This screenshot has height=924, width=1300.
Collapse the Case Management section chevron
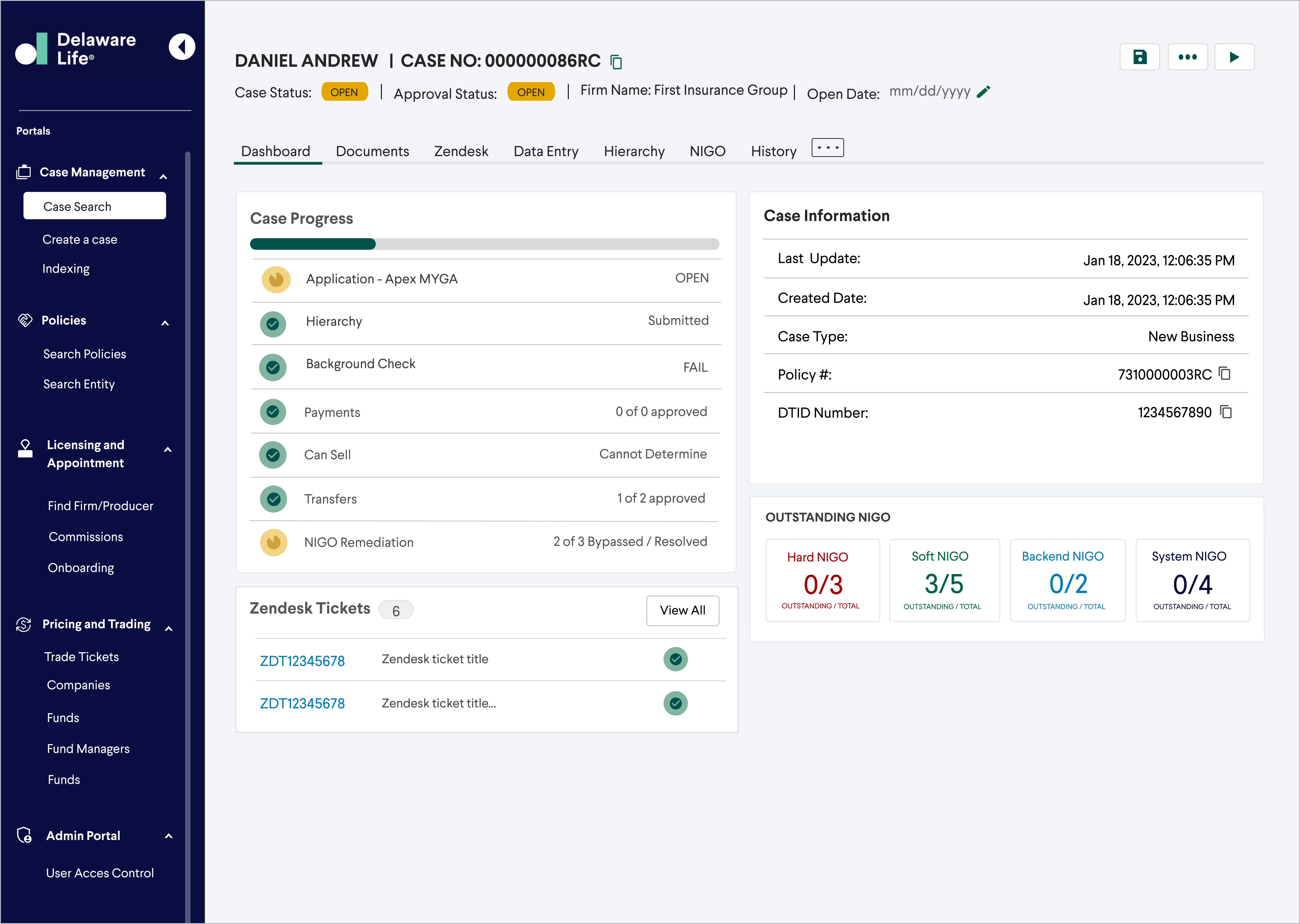(x=163, y=176)
